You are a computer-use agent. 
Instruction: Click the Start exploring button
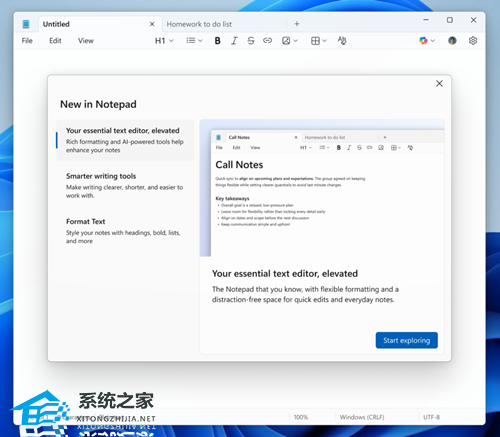[x=407, y=340]
